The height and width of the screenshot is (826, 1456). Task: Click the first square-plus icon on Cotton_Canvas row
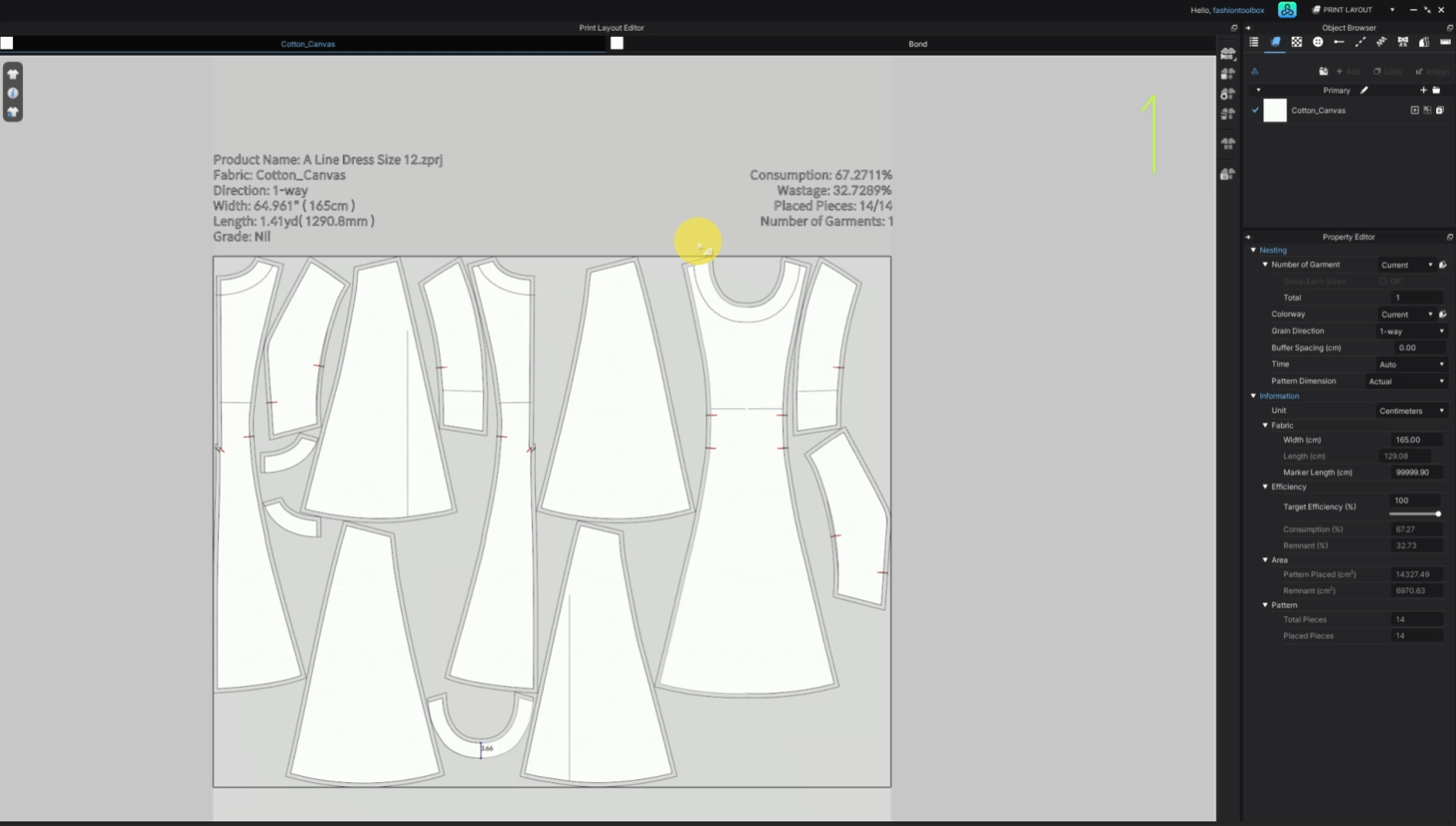coord(1415,110)
